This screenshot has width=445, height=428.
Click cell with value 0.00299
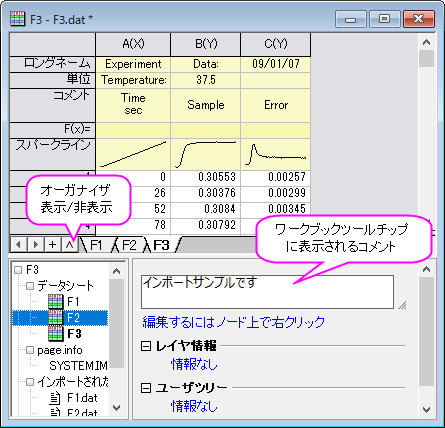[276, 193]
